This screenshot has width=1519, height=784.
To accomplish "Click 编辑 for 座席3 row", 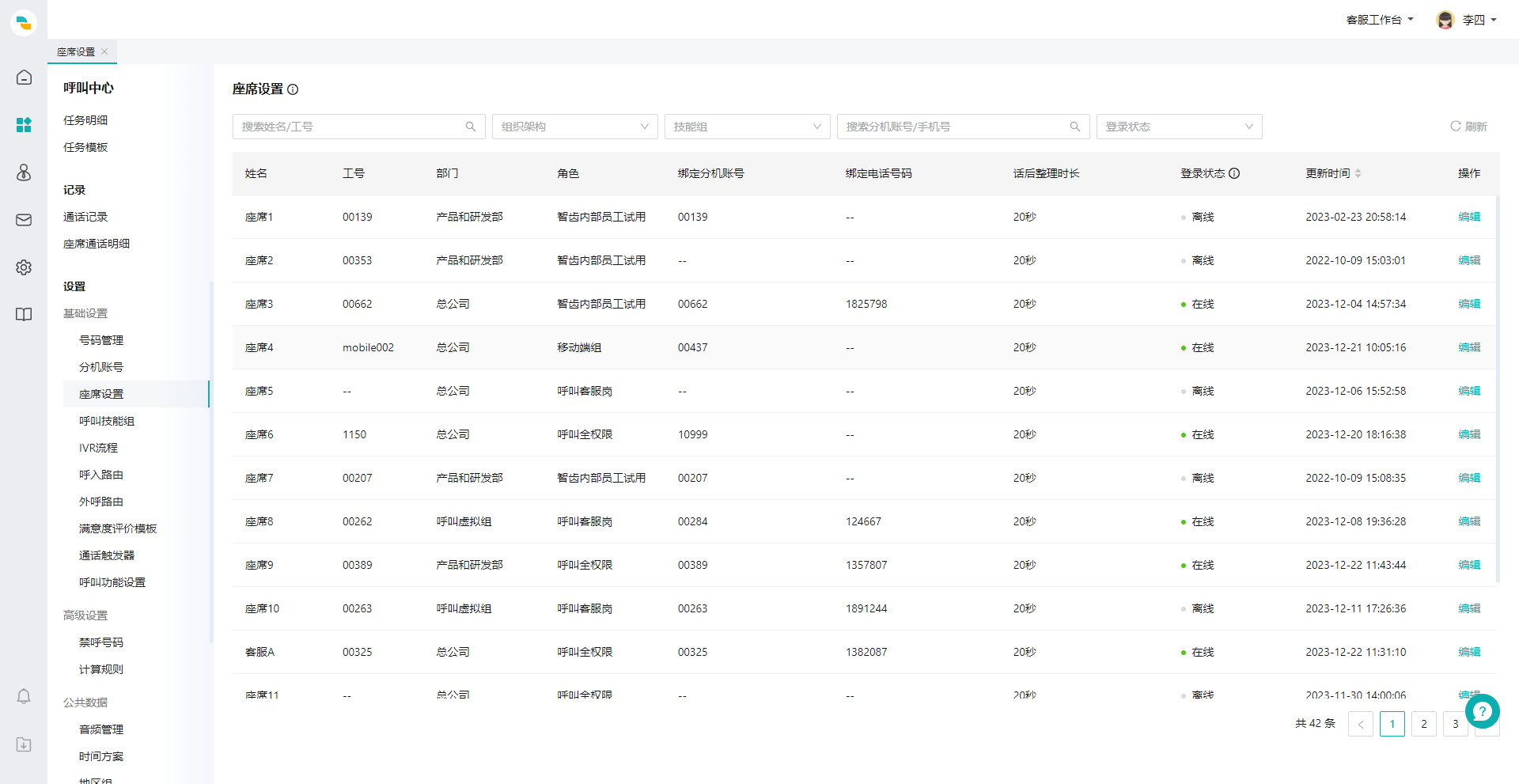I will click(x=1469, y=304).
